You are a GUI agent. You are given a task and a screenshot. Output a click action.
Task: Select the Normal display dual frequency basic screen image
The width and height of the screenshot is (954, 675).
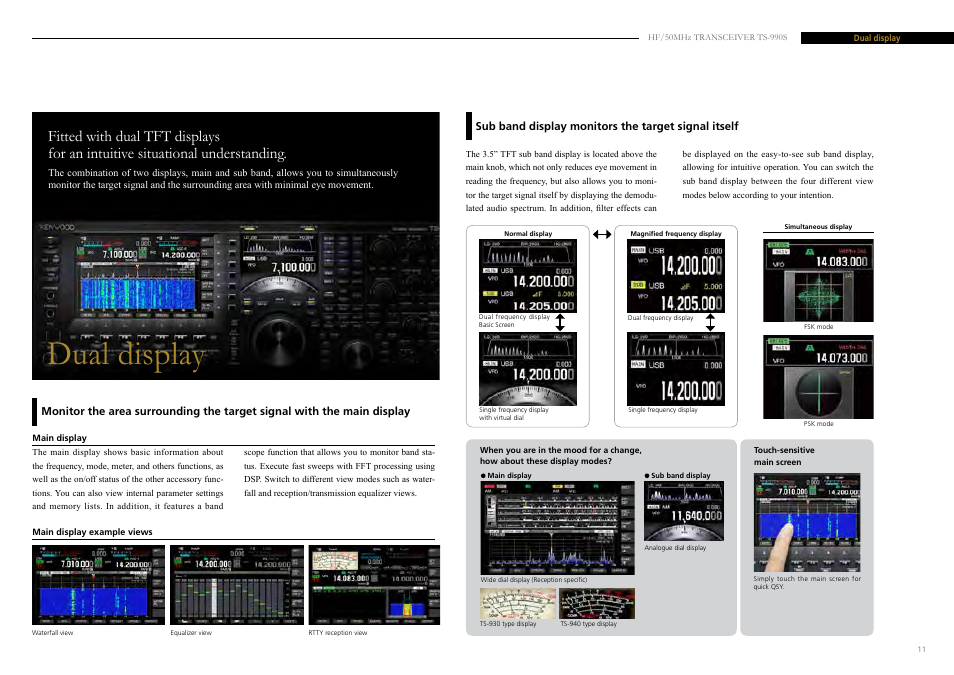(x=527, y=276)
